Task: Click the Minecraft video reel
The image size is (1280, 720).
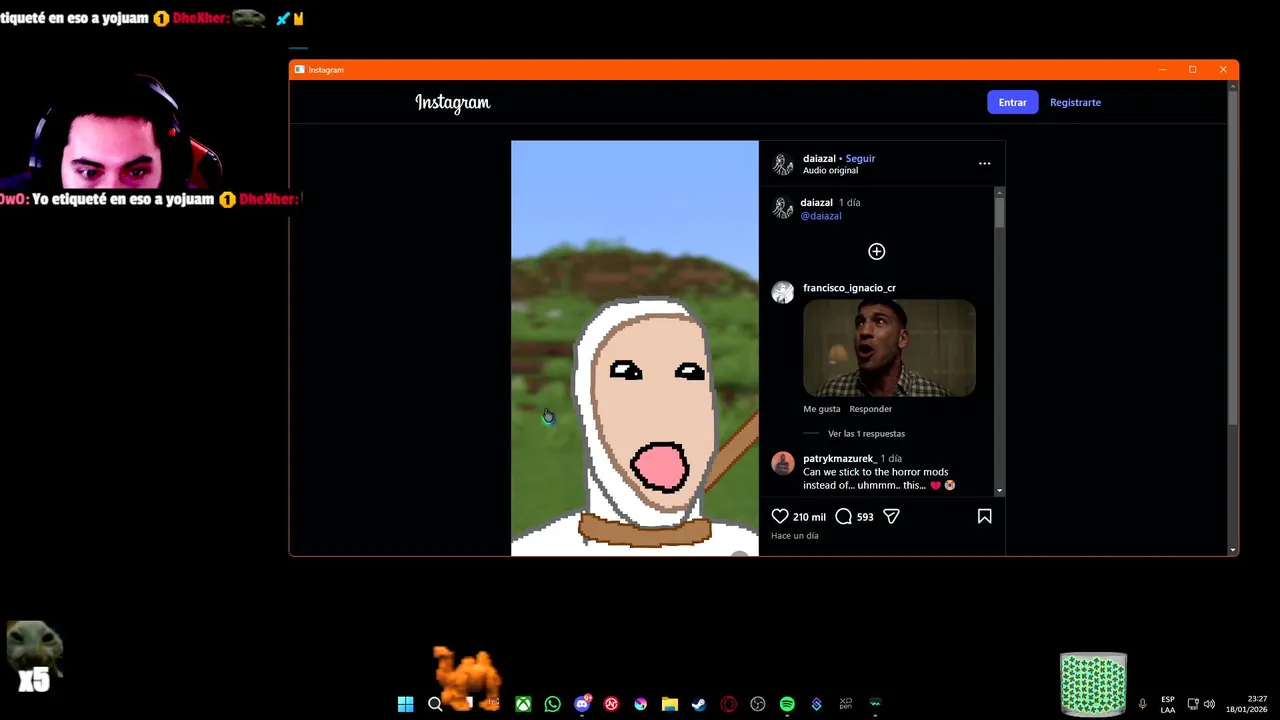Action: (x=635, y=348)
